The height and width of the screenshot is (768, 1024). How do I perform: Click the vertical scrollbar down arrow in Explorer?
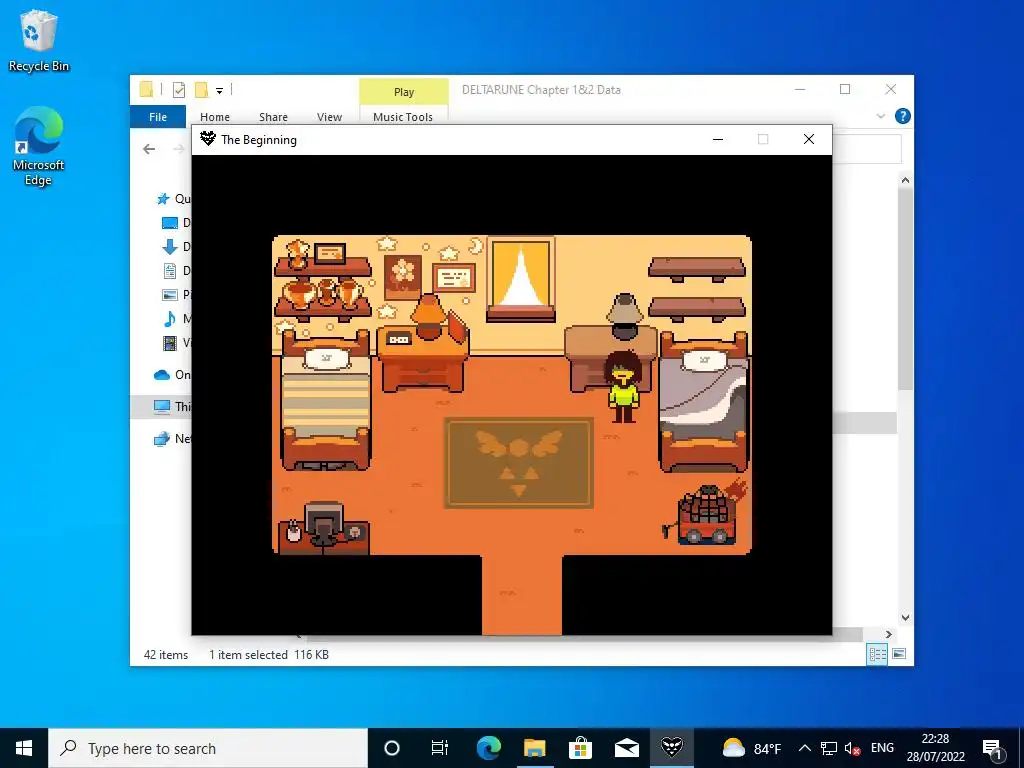(905, 617)
